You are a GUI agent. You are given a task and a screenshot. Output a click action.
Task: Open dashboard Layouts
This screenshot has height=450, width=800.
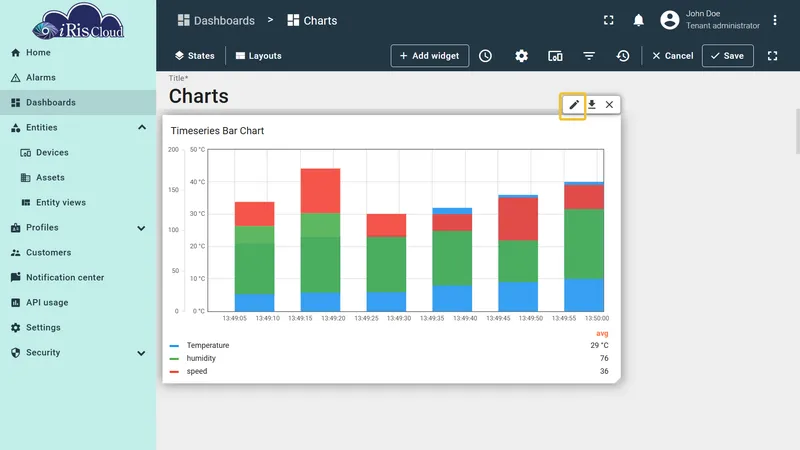pos(259,56)
